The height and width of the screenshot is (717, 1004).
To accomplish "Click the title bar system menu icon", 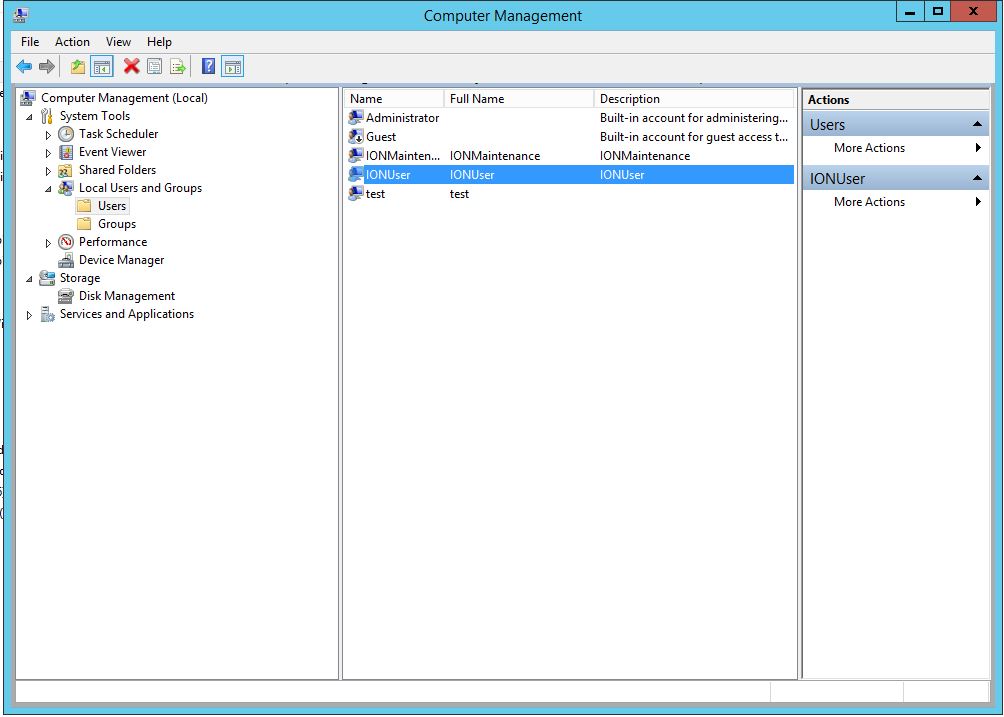I will [20, 15].
